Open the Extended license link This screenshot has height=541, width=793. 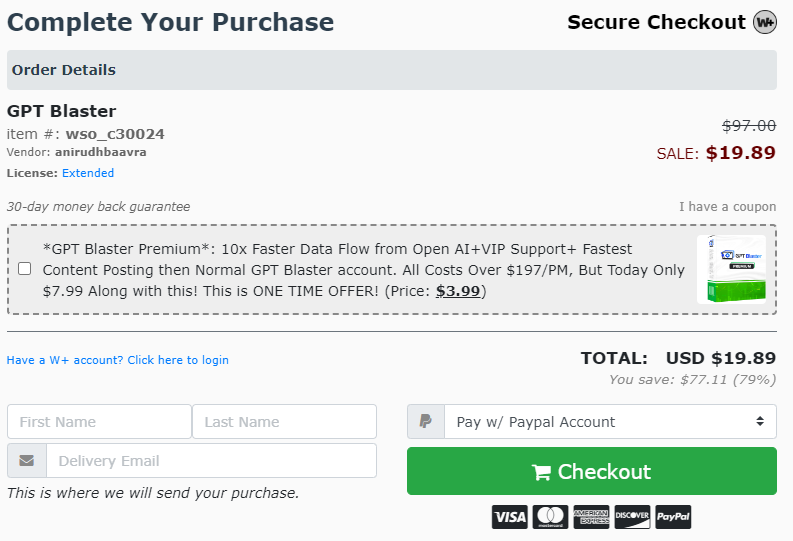point(88,173)
